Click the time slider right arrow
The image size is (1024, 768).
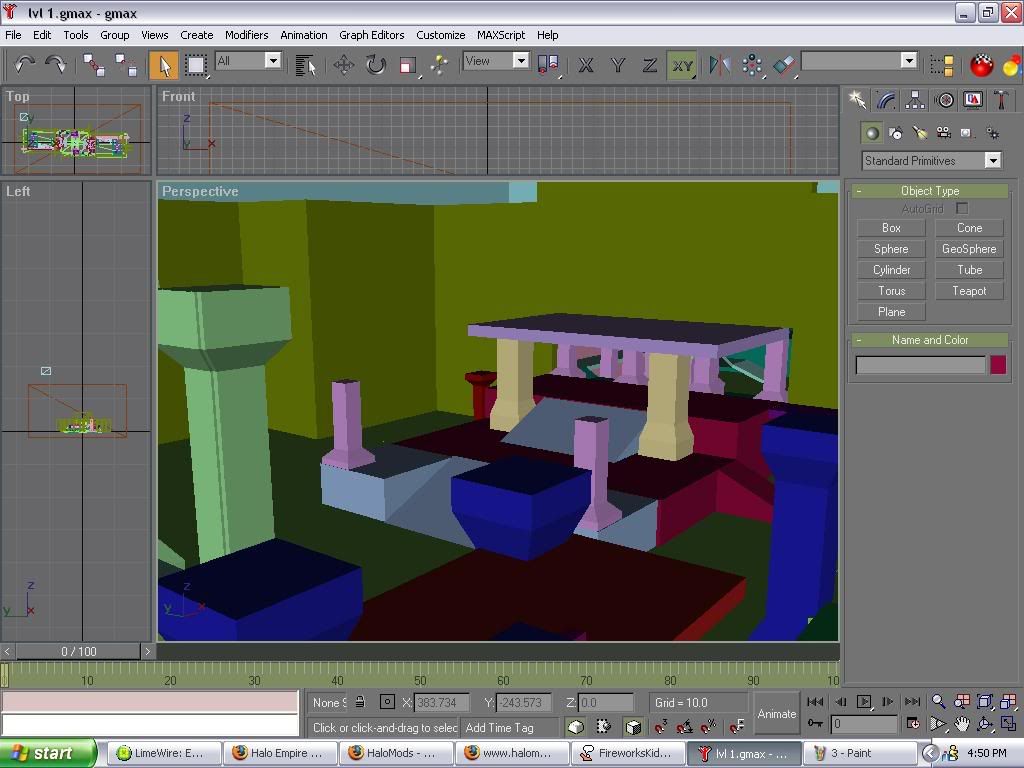[148, 651]
